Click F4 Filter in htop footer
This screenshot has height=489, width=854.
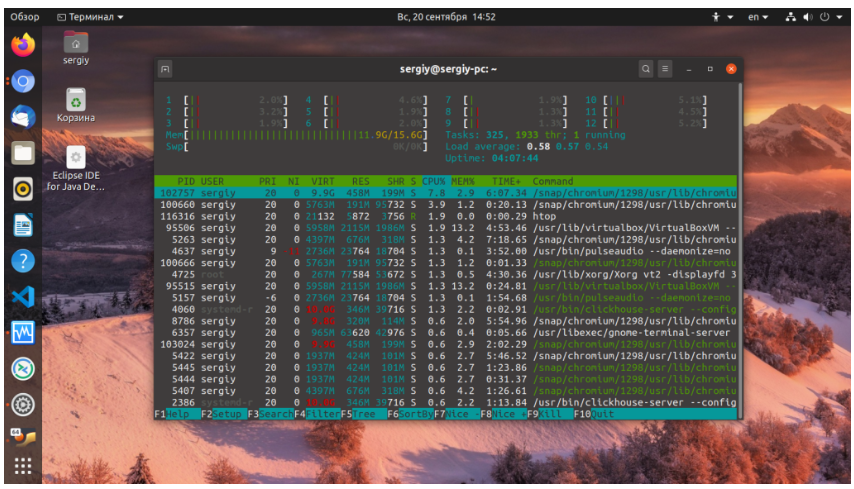[x=318, y=414]
